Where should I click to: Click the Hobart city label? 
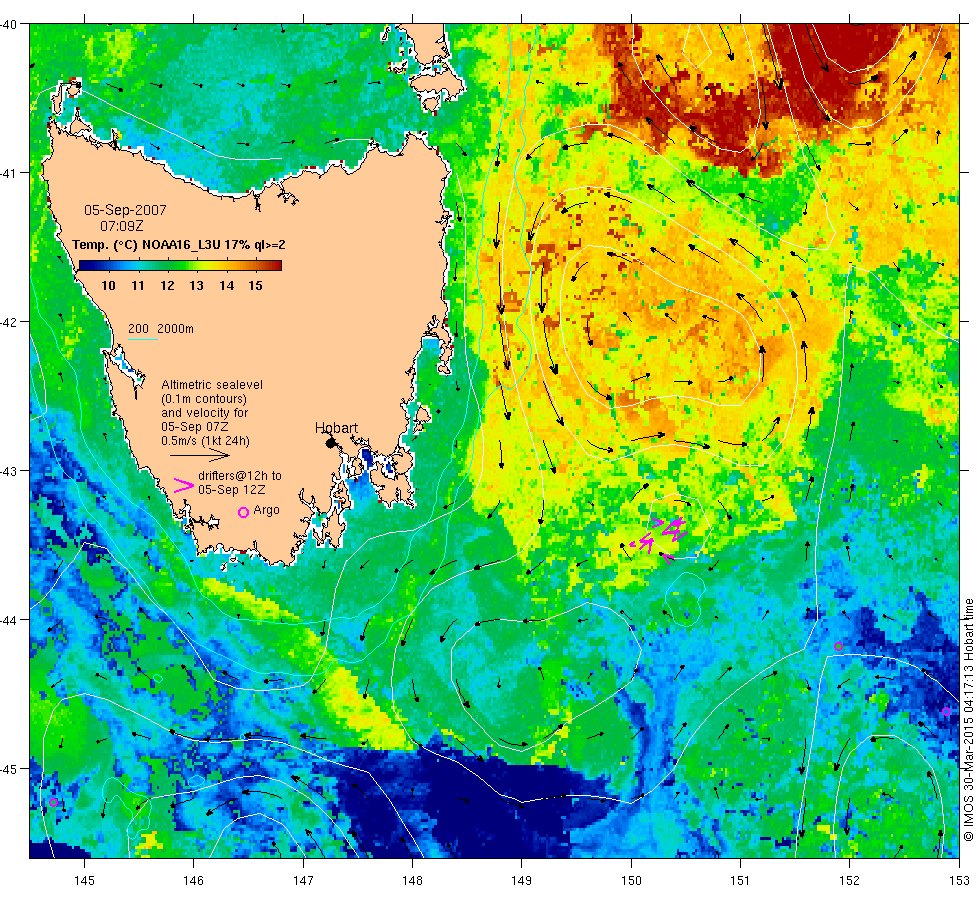(x=336, y=428)
